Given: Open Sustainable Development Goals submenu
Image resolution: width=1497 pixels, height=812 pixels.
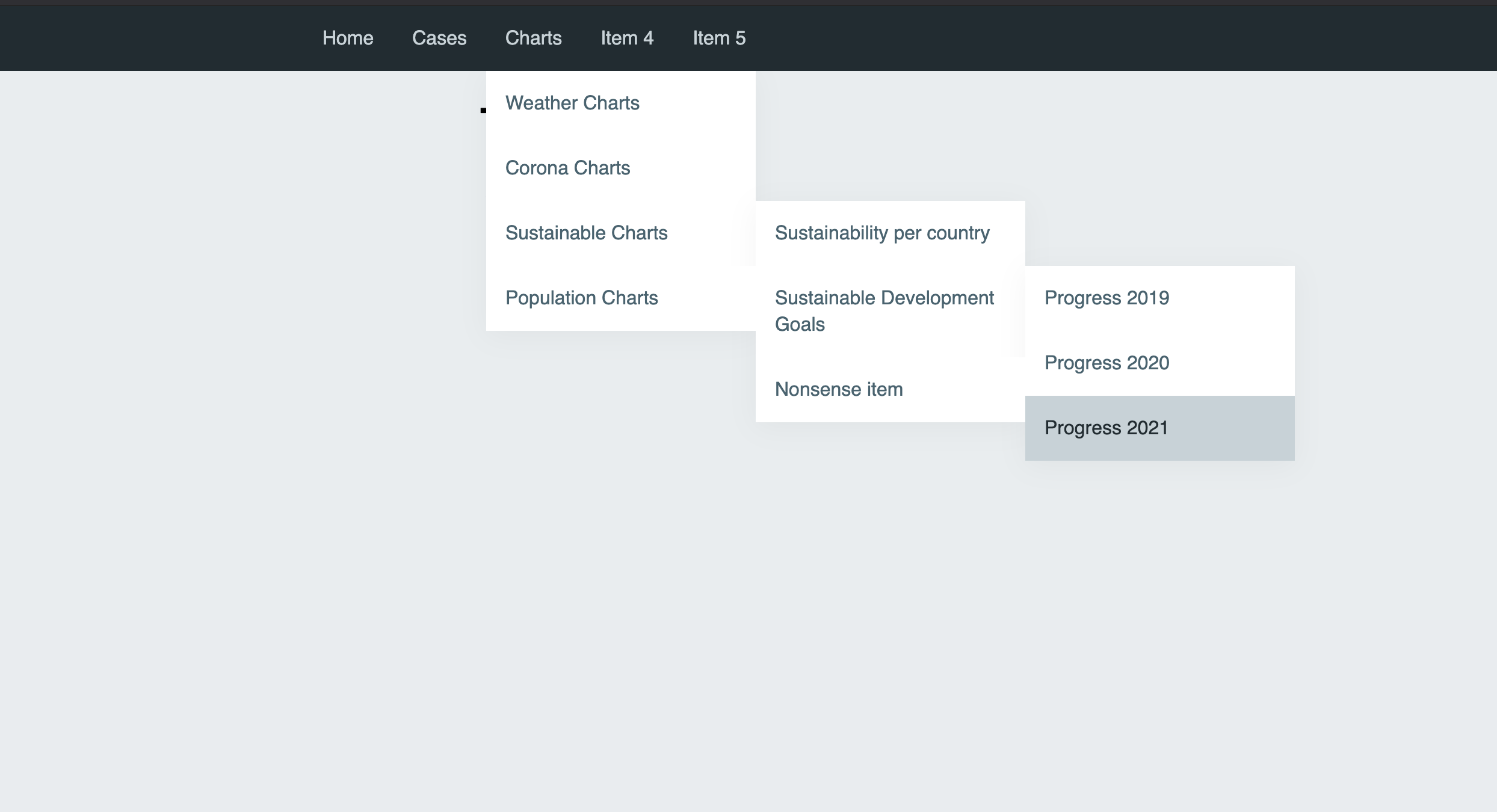Looking at the screenshot, I should click(885, 310).
